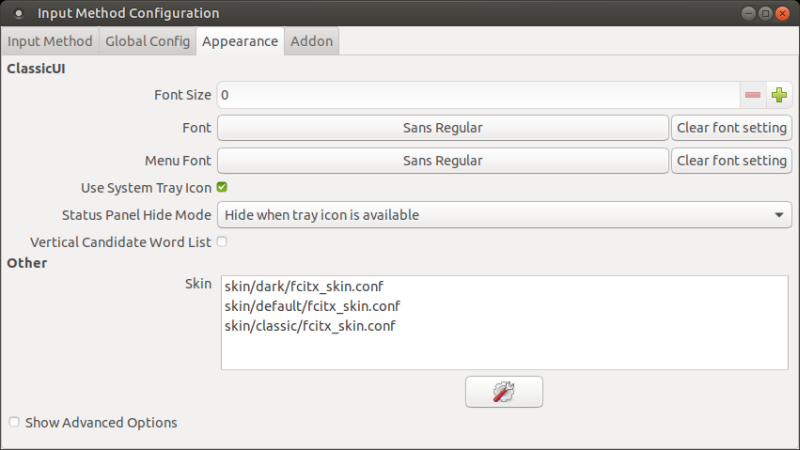Enable Vertical Candidate Word List

(222, 241)
